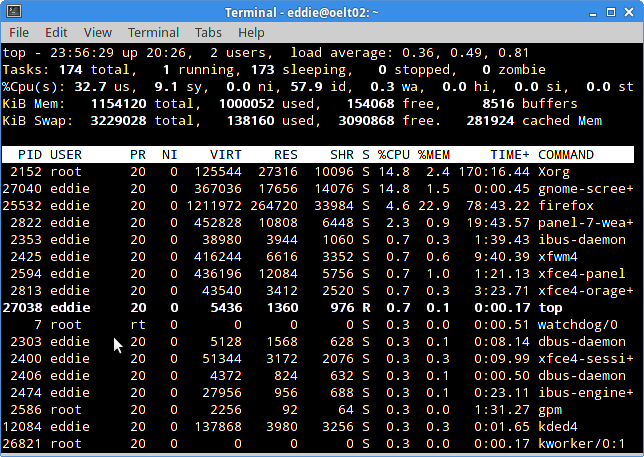Click the terminal window icon in title bar
The width and height of the screenshot is (644, 457).
coord(14,11)
